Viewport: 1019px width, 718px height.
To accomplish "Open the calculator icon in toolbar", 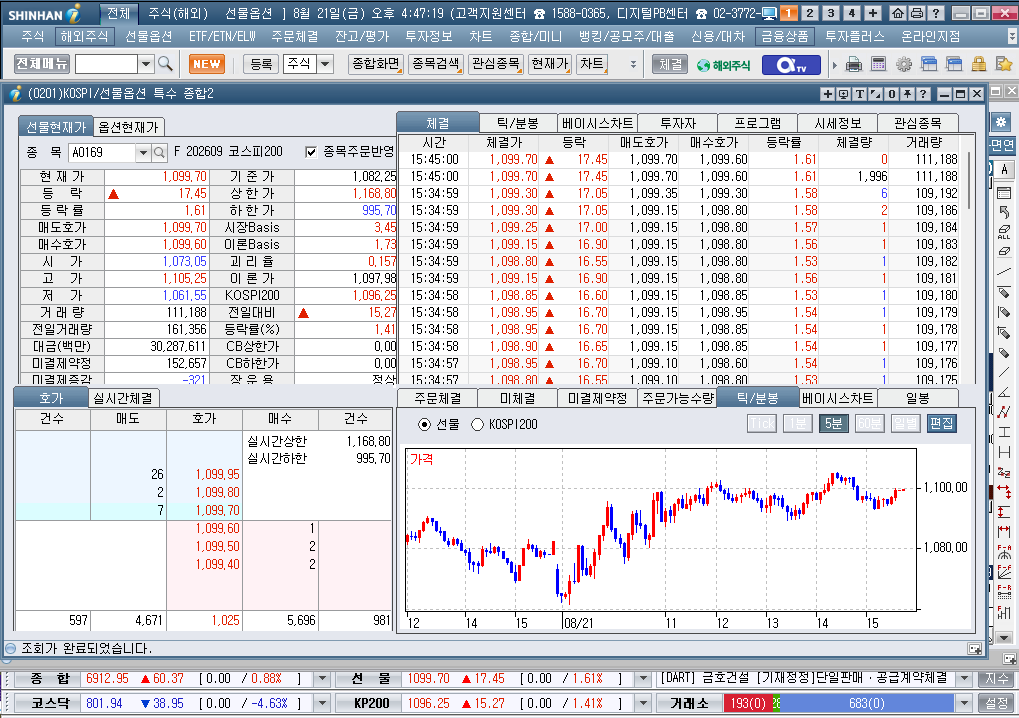I will [x=879, y=64].
